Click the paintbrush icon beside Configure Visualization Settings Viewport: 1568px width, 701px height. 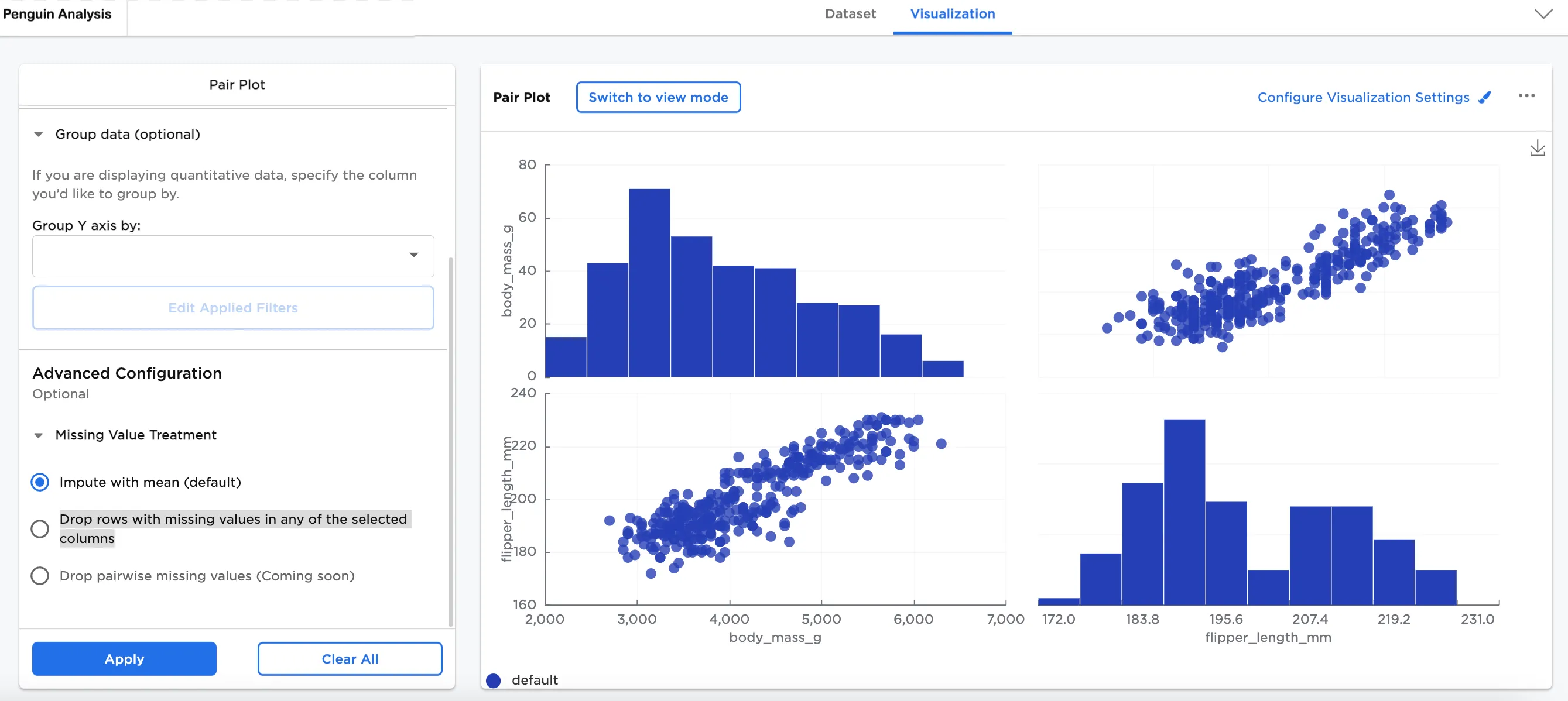1485,97
